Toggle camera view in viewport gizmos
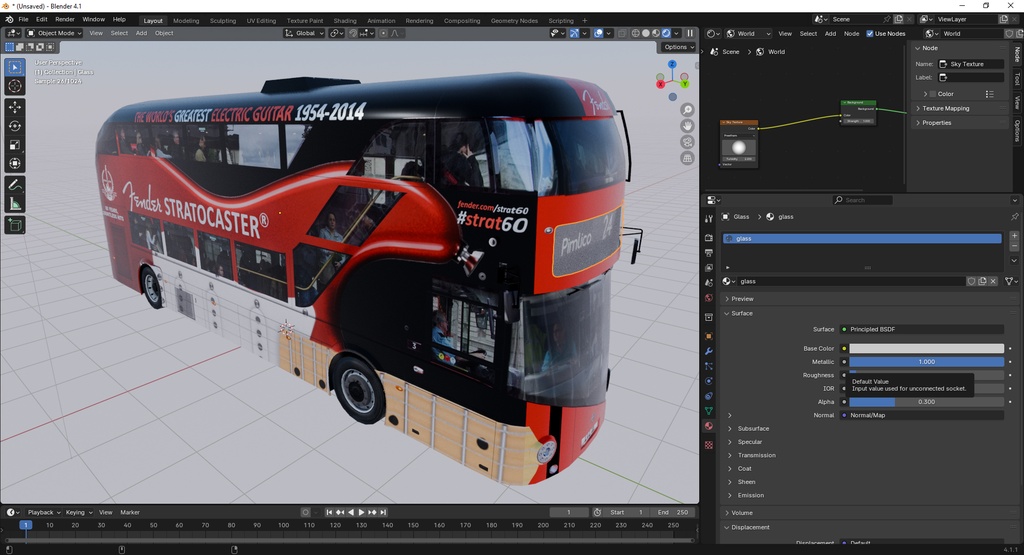 (687, 142)
